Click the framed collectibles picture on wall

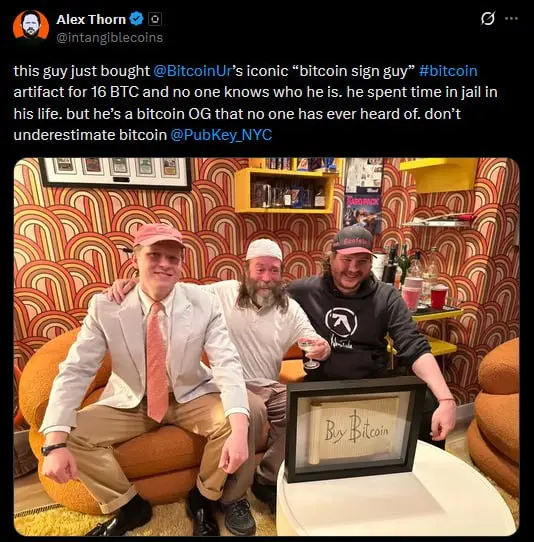coord(115,172)
